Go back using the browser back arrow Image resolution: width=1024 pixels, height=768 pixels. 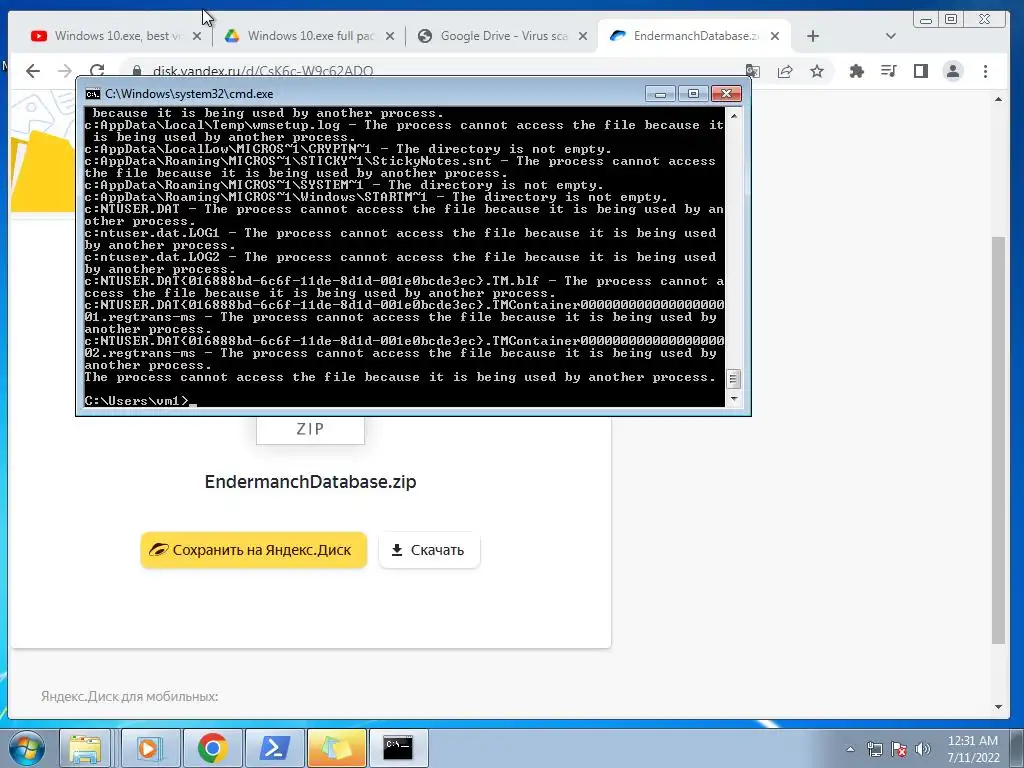[x=33, y=71]
